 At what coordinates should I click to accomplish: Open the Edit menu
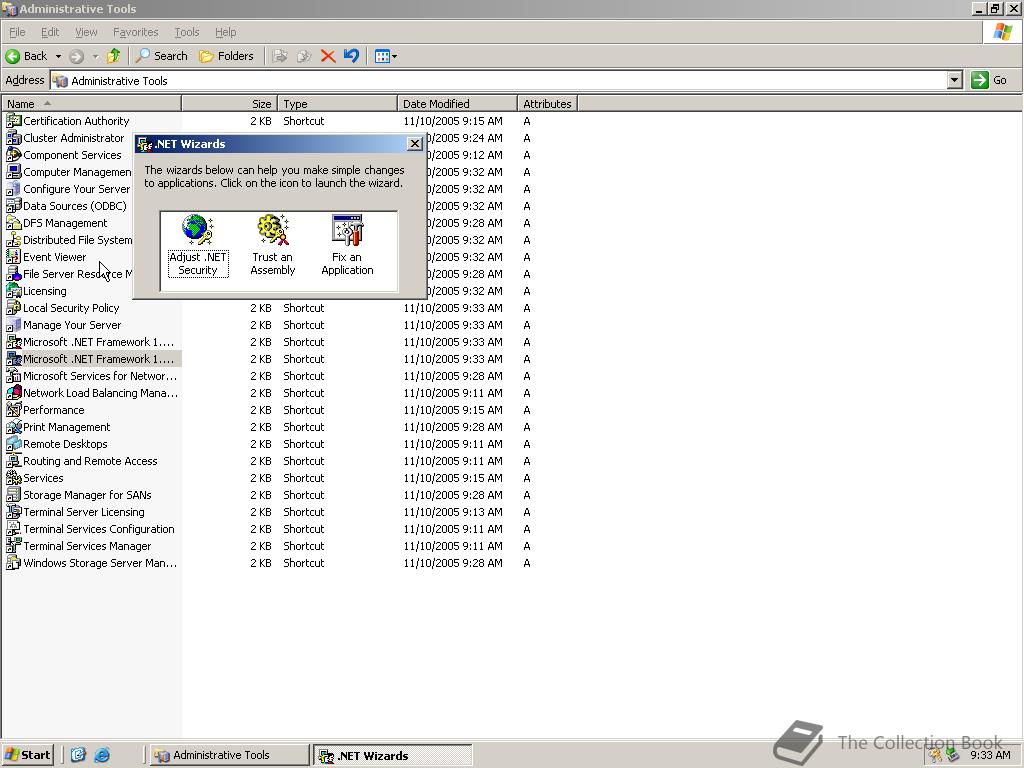[x=50, y=32]
